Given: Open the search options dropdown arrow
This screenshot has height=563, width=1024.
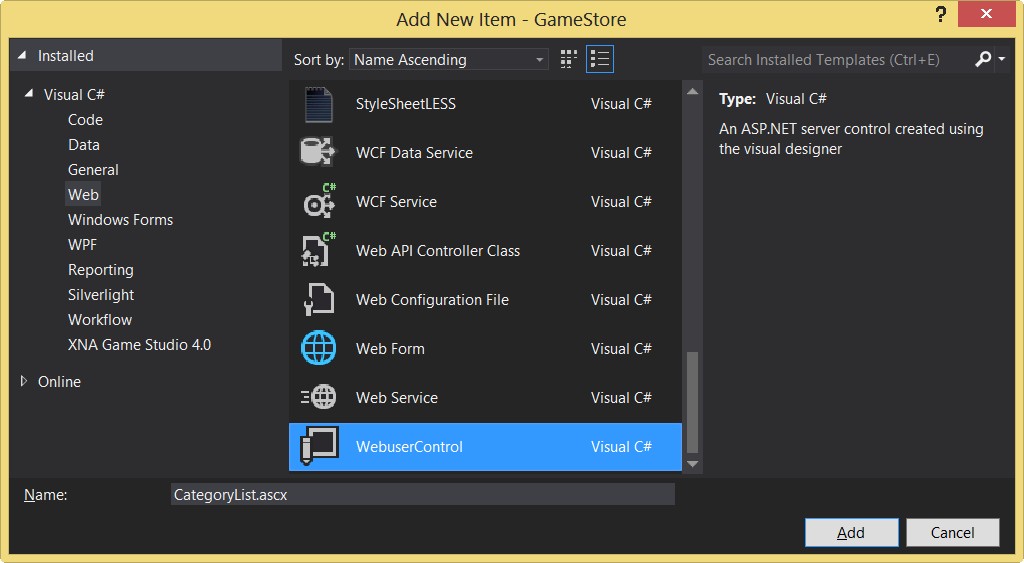Looking at the screenshot, I should [1001, 59].
